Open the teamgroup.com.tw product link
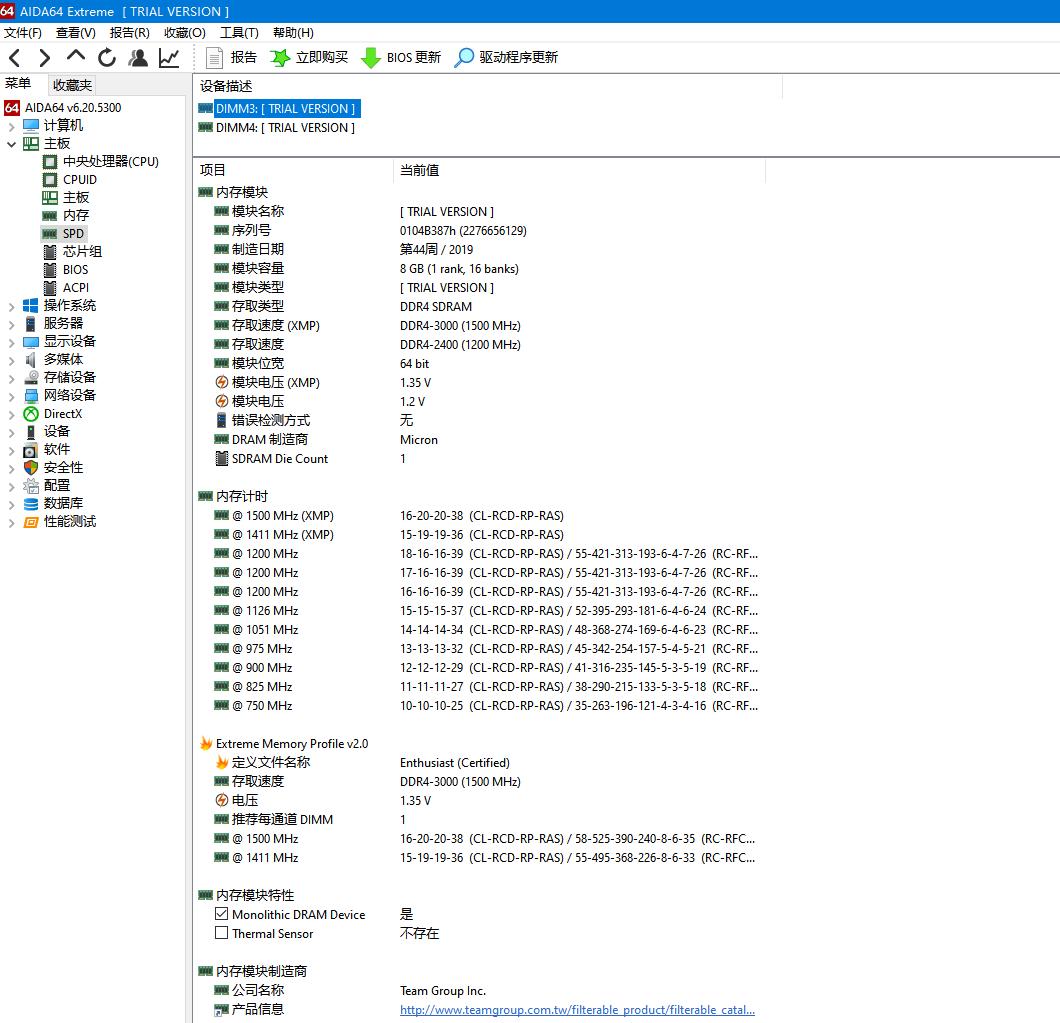This screenshot has width=1060, height=1023. coord(577,1010)
